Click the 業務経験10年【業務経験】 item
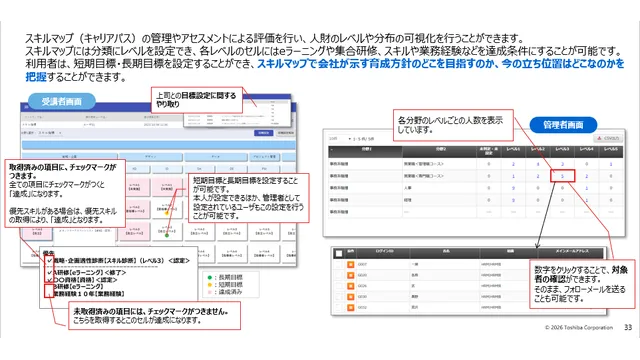This screenshot has height=360, width=640. coord(89,293)
